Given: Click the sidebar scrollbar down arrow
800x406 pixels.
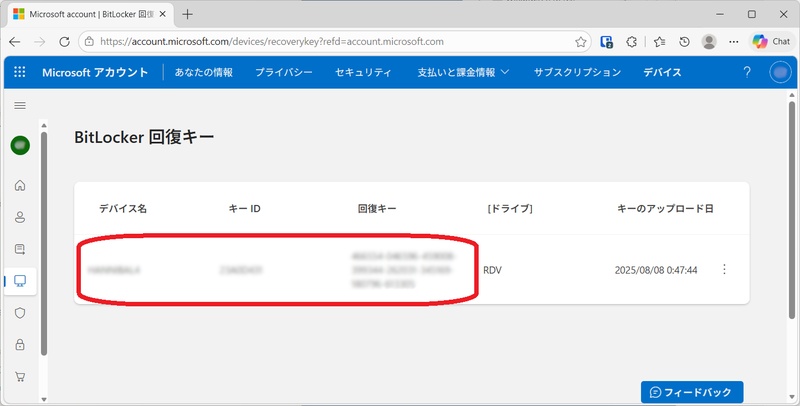Looking at the screenshot, I should [44, 399].
